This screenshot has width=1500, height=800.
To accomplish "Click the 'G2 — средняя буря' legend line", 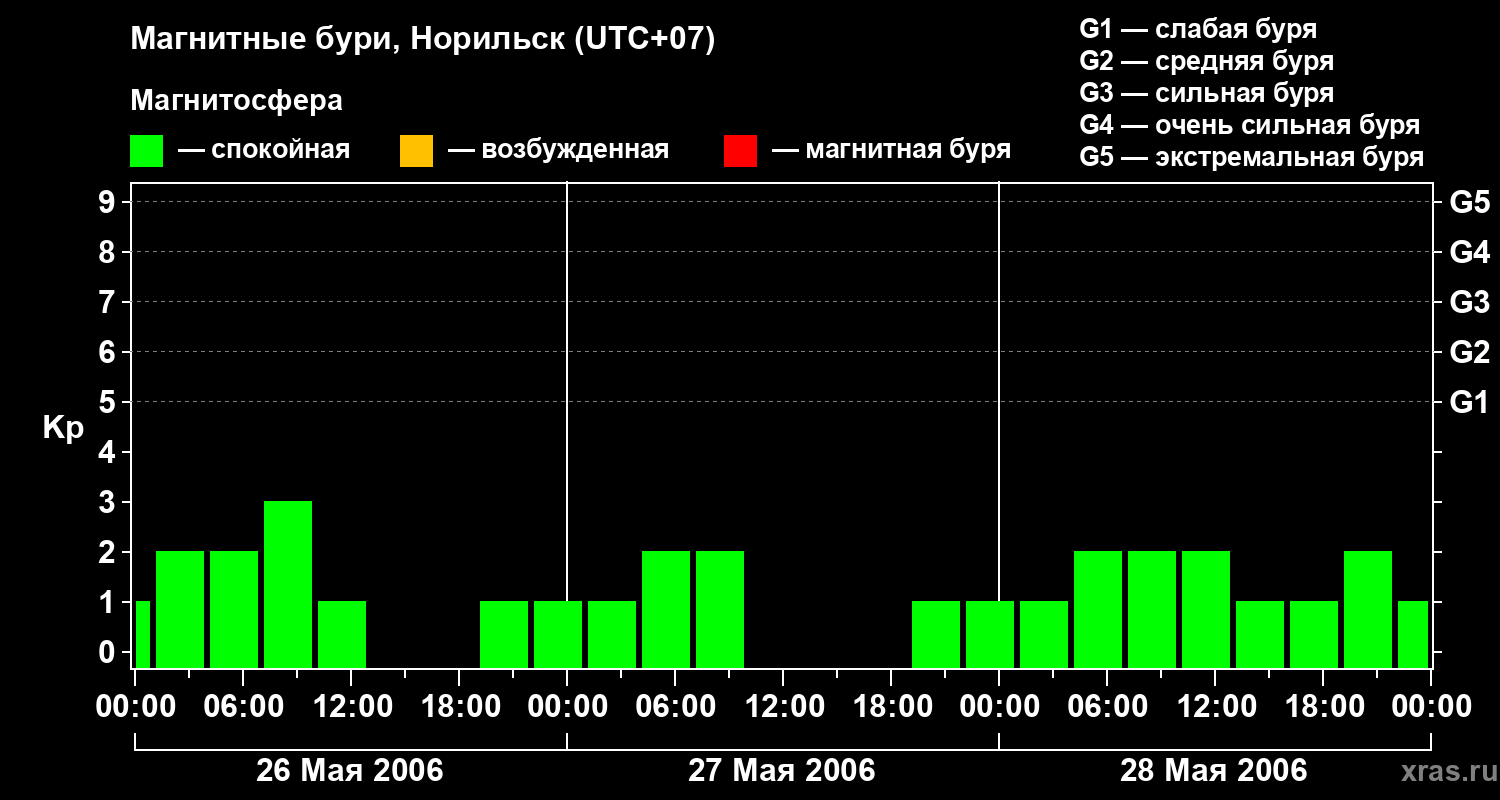I will (x=1207, y=61).
